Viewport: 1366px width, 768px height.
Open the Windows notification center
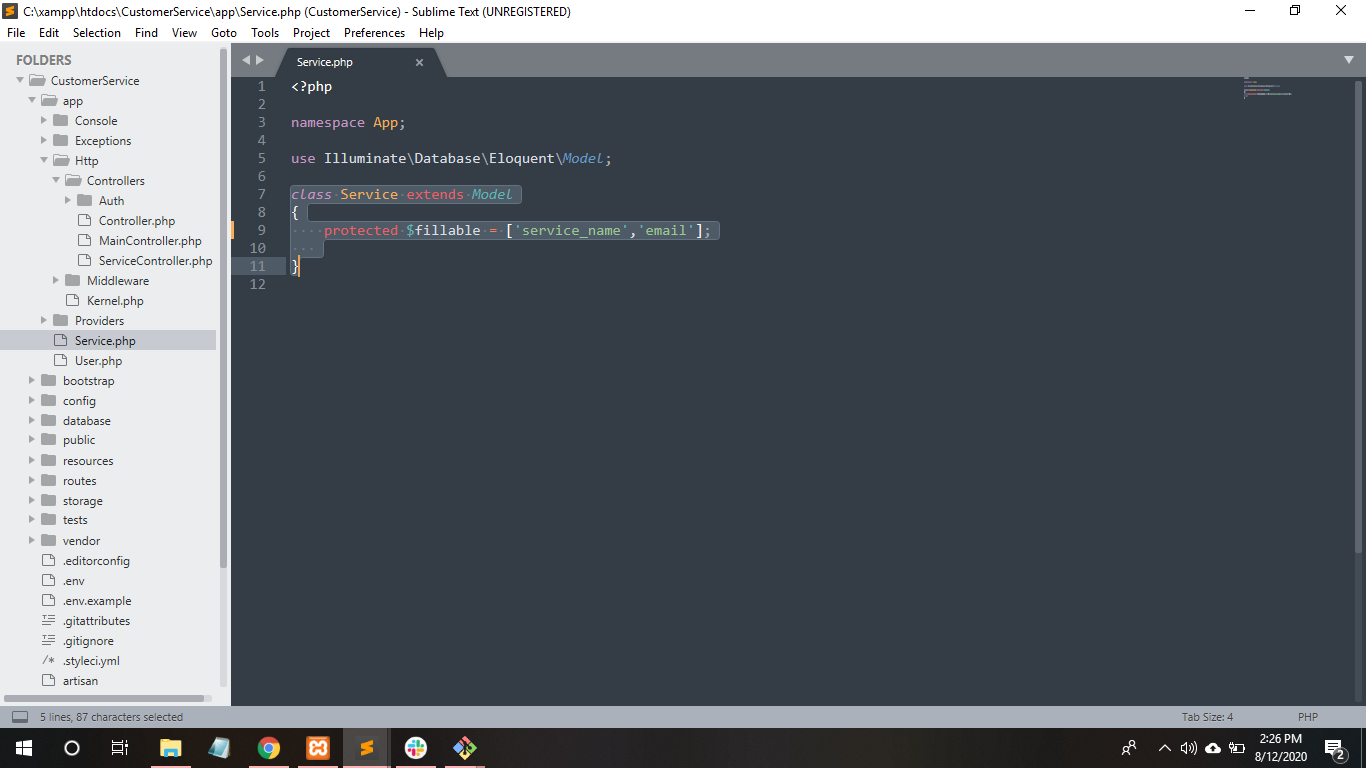[x=1334, y=748]
